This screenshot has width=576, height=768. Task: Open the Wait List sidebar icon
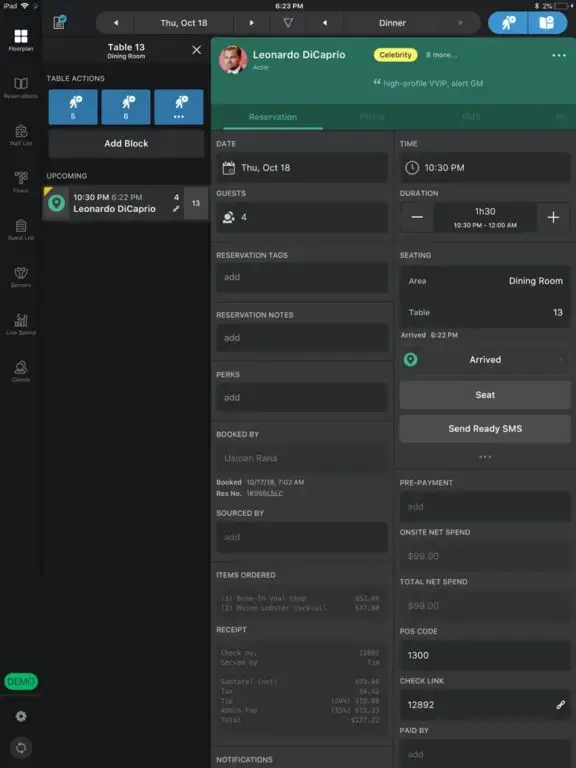click(21, 135)
